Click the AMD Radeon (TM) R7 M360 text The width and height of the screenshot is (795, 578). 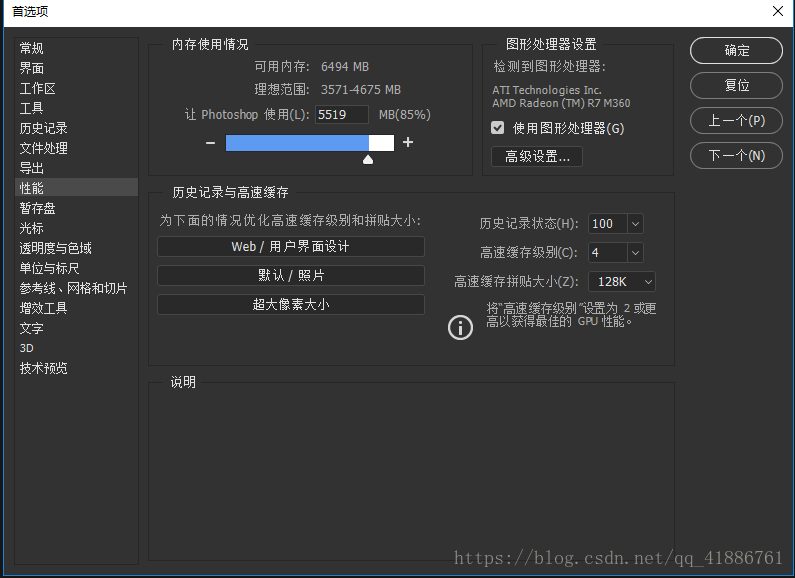point(561,103)
